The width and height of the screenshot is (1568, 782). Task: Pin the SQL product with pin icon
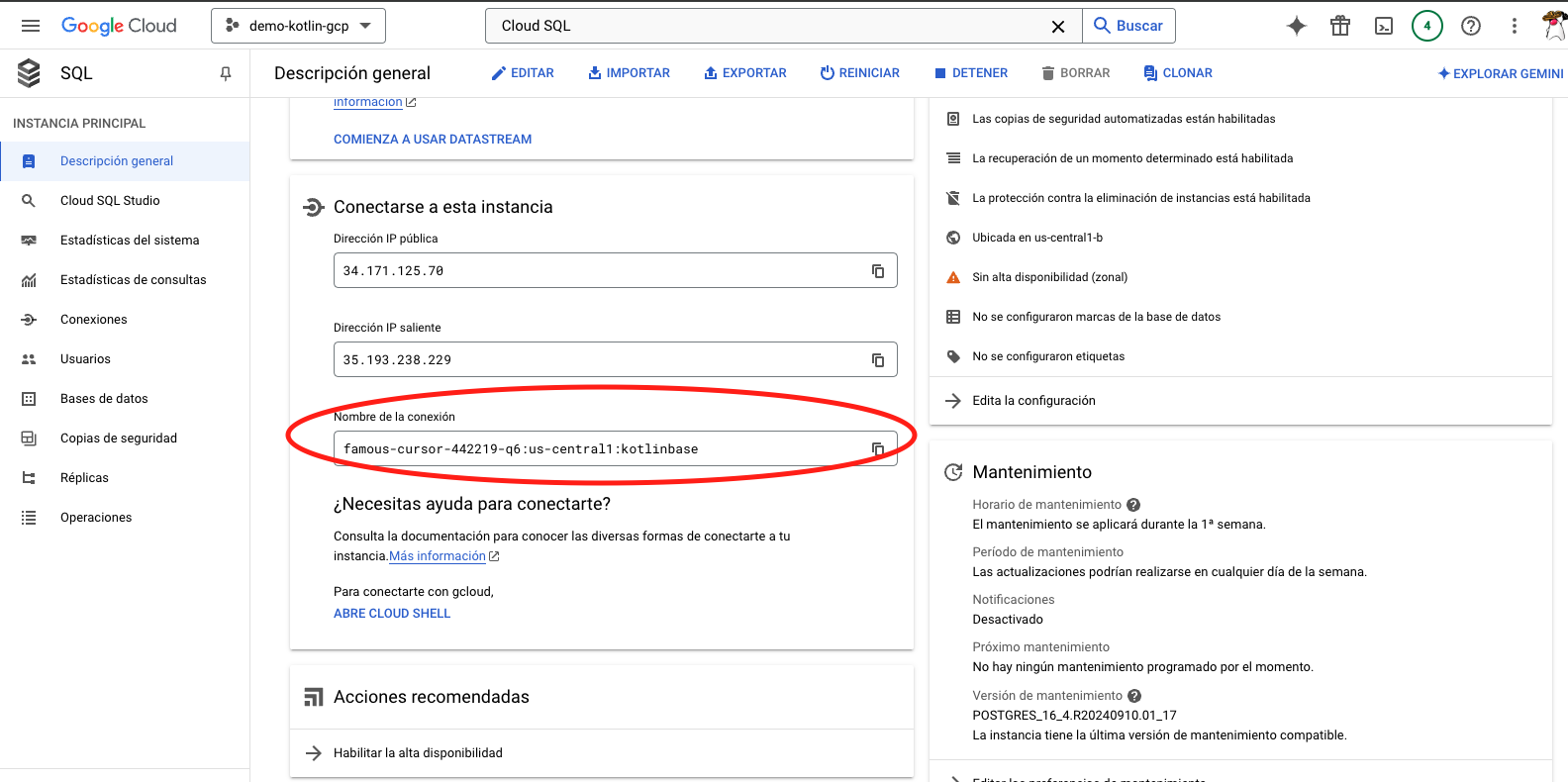coord(226,73)
